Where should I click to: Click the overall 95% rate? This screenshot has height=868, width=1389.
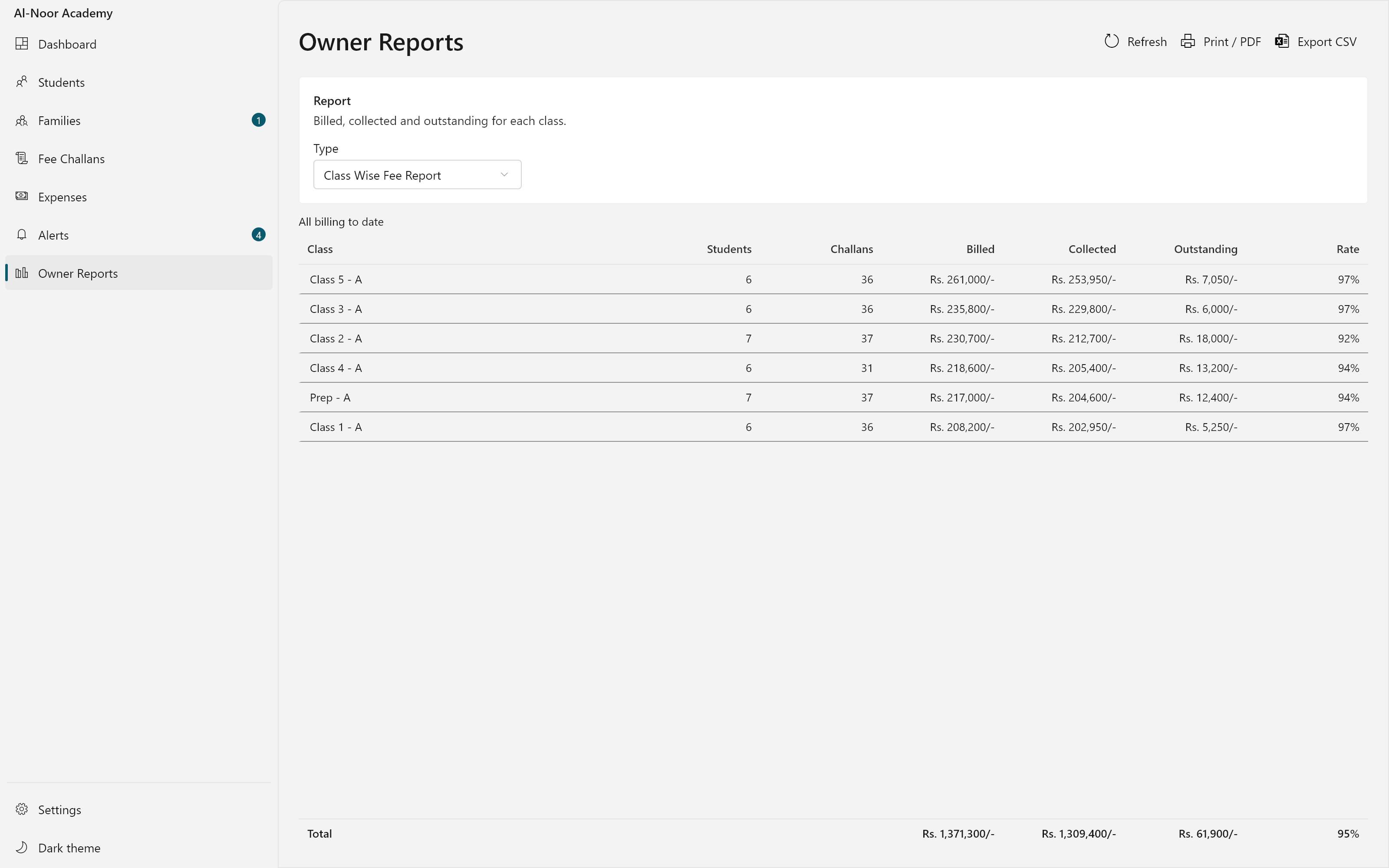(1348, 834)
